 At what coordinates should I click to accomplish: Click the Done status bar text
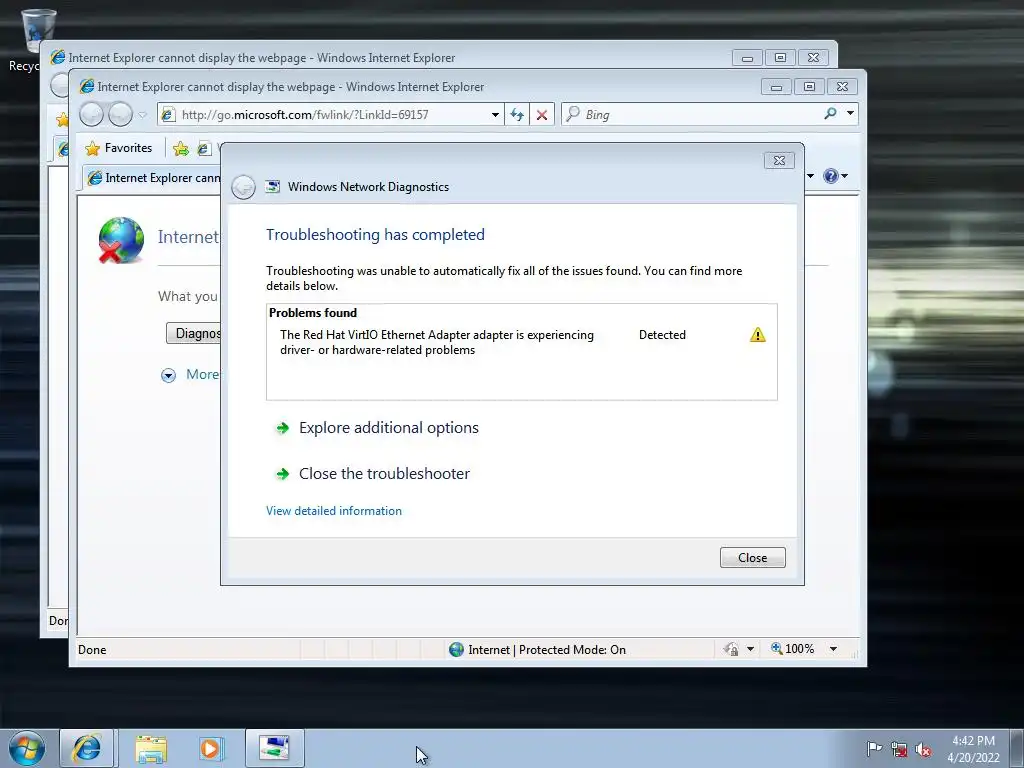92,650
